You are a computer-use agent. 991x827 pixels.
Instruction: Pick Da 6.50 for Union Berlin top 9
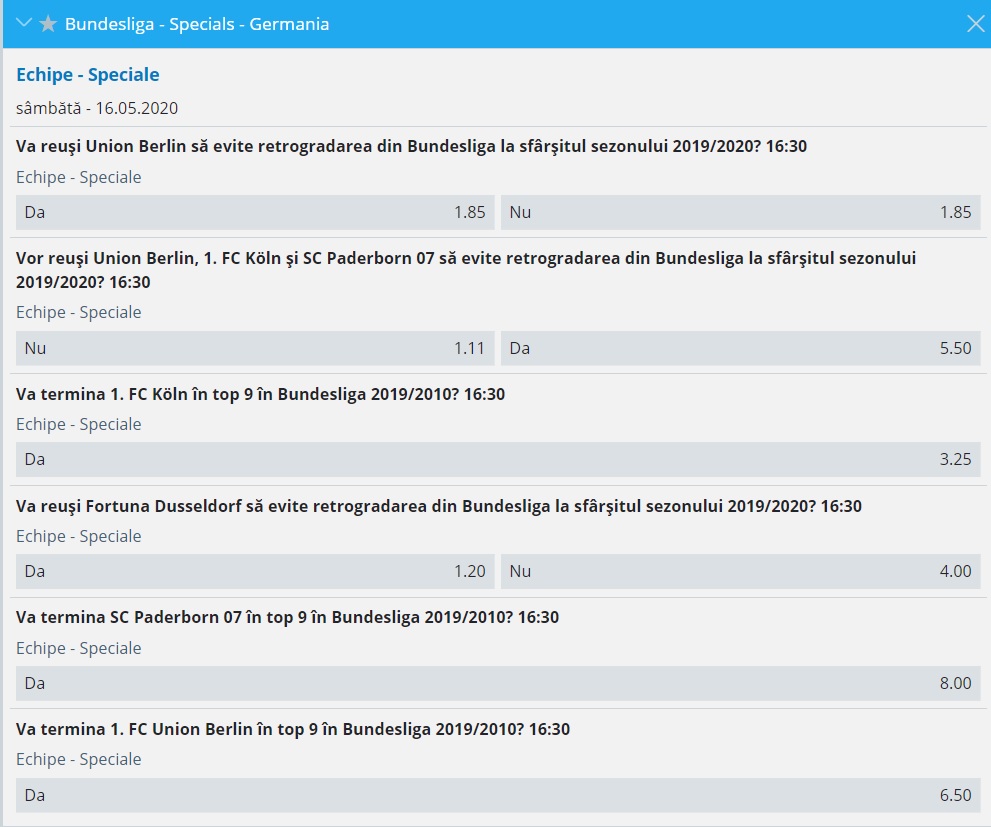(497, 795)
